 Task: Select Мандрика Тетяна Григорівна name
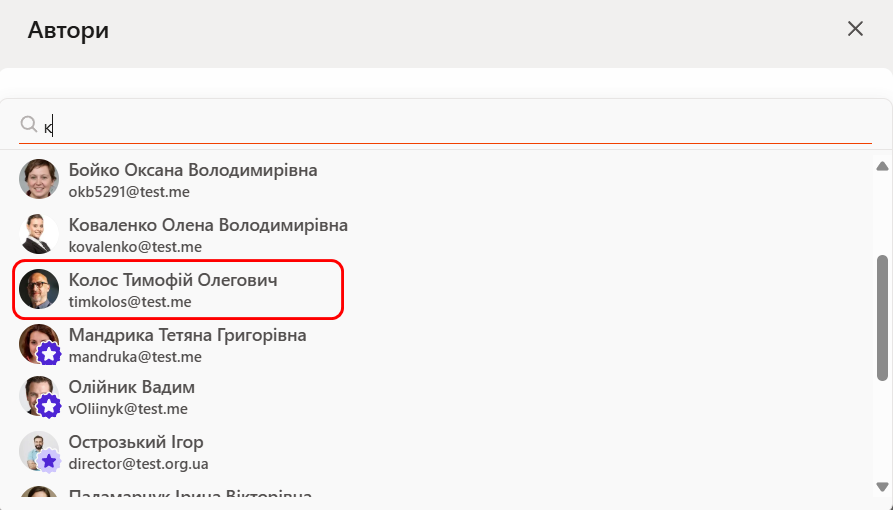coord(187,335)
